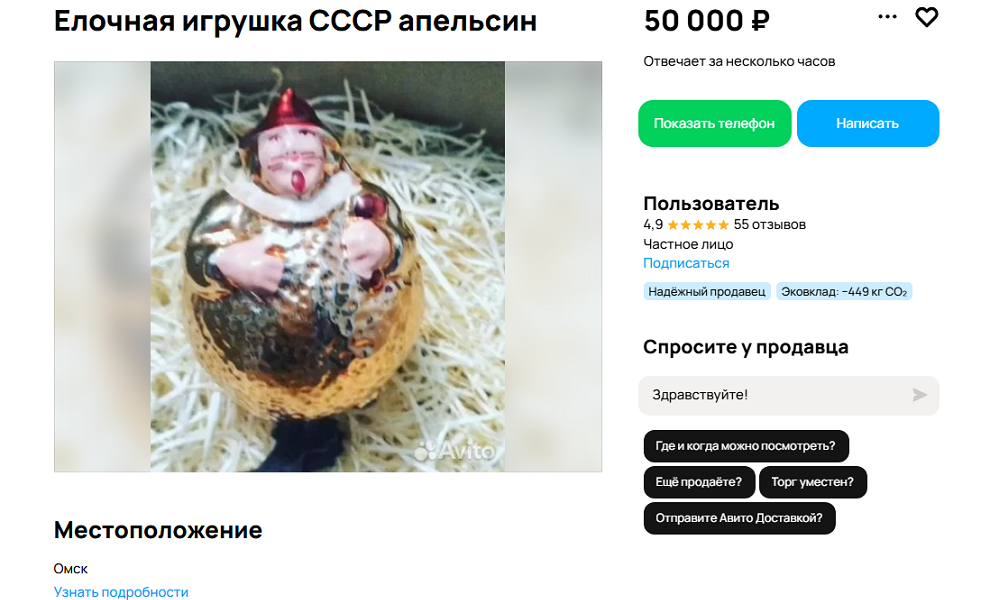
Task: Show the seller's phone number
Action: click(x=714, y=124)
